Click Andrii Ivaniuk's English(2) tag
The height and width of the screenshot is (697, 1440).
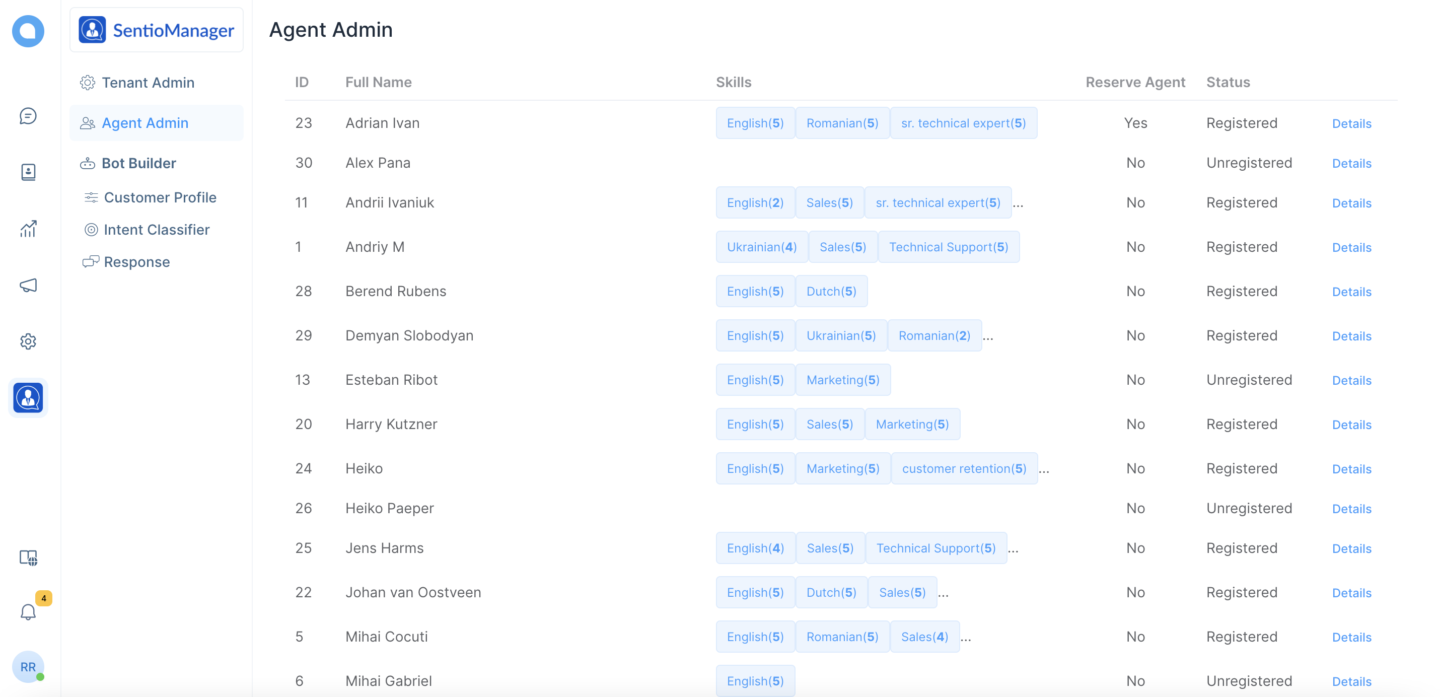click(x=755, y=202)
